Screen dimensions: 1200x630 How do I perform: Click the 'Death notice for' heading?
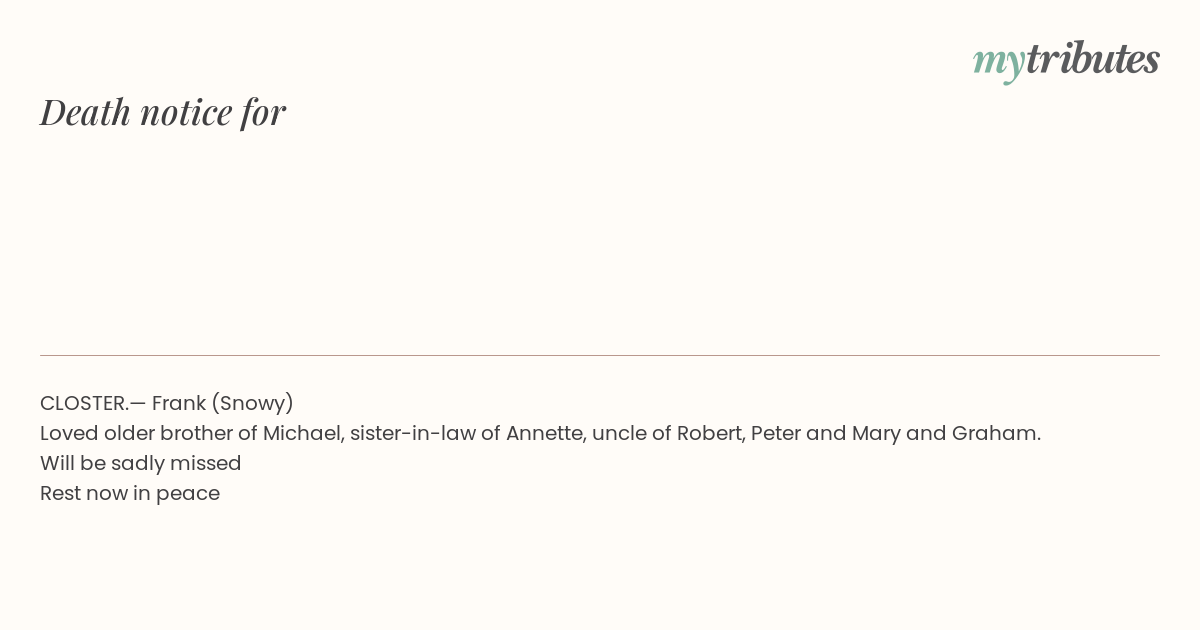click(163, 112)
